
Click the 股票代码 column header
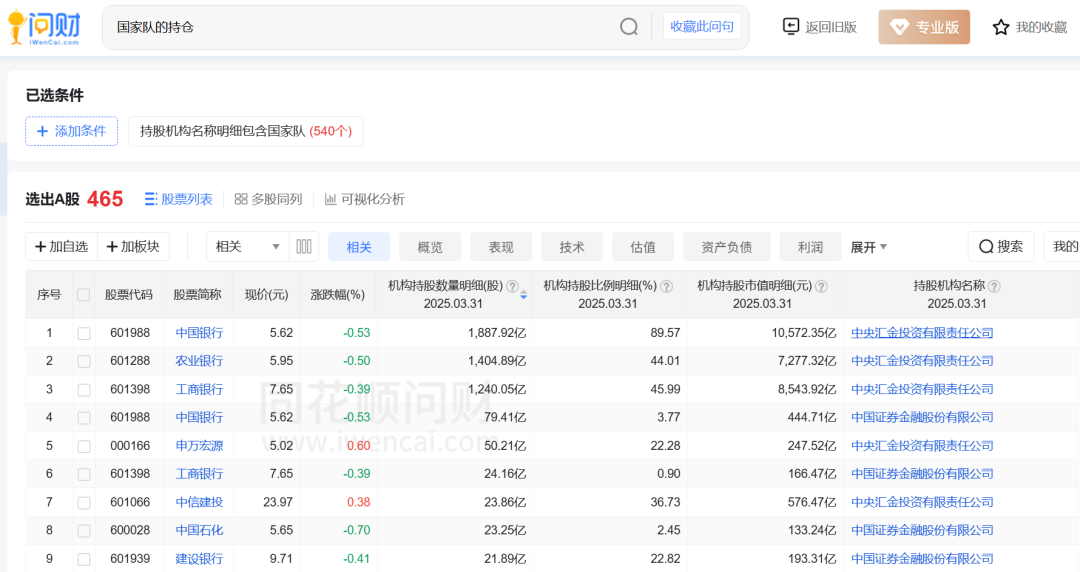pos(128,295)
